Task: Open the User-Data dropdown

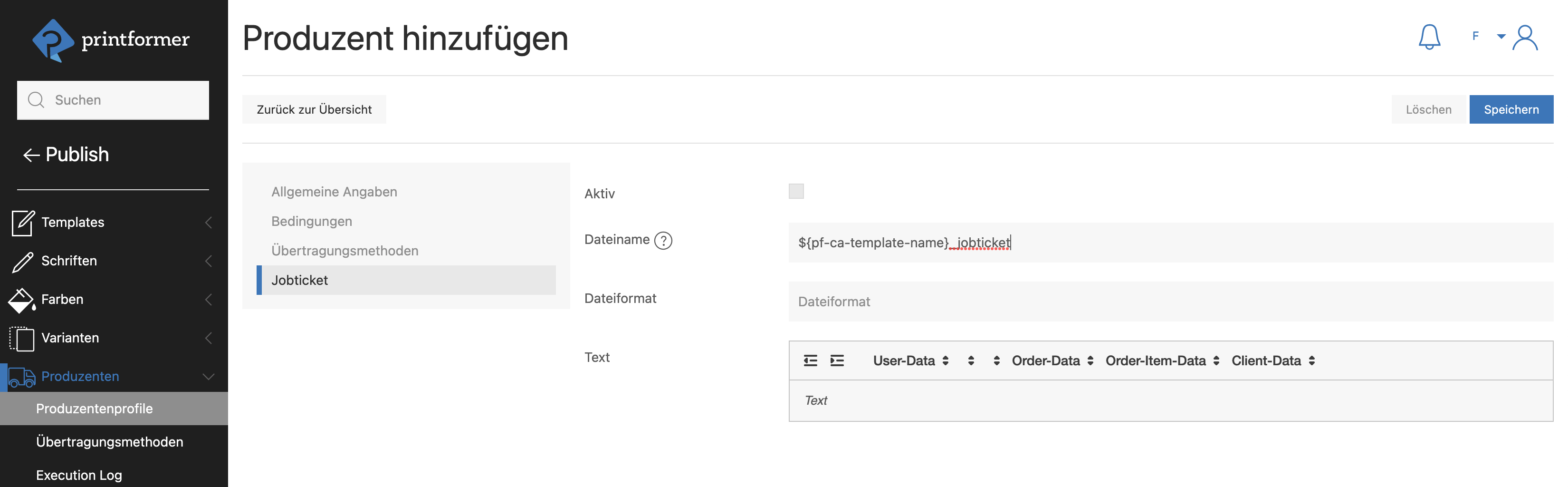Action: click(x=910, y=361)
